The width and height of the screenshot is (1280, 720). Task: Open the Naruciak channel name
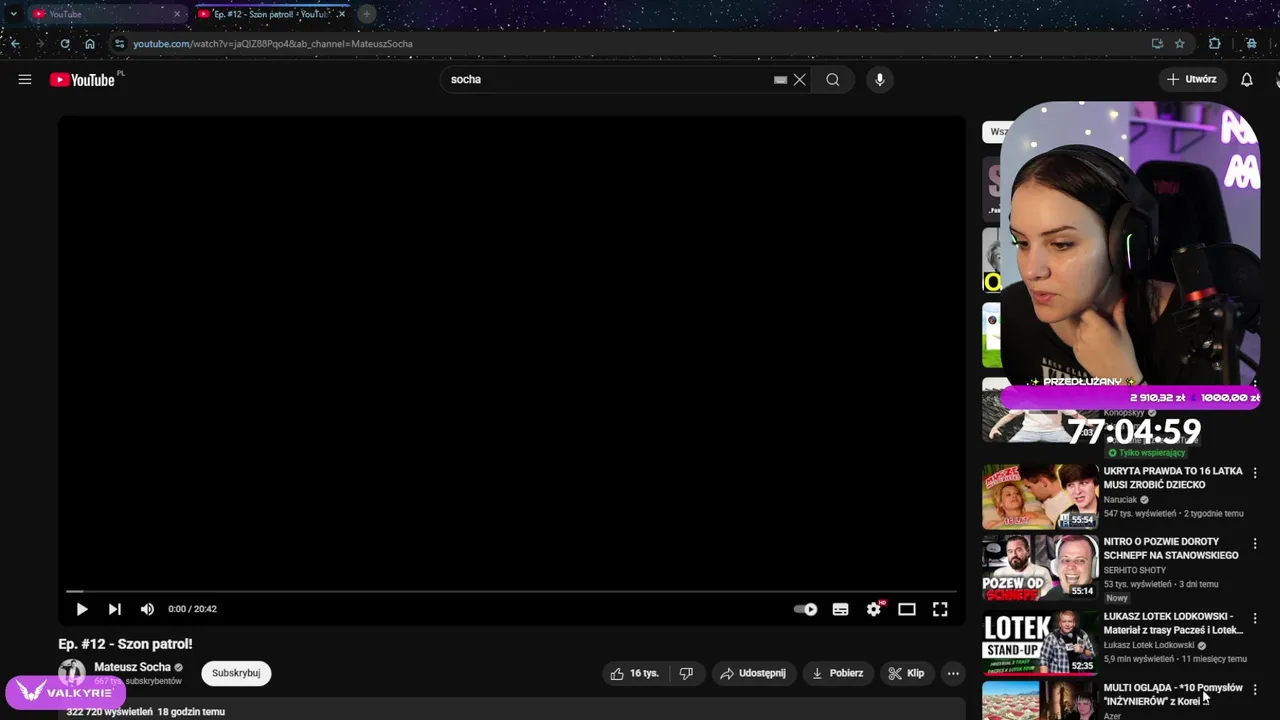[x=1121, y=500]
